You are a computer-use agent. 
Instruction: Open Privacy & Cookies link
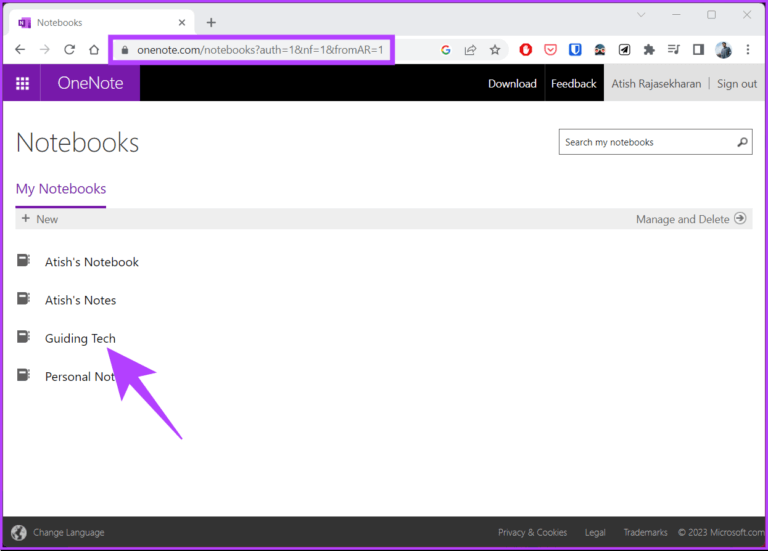[532, 532]
